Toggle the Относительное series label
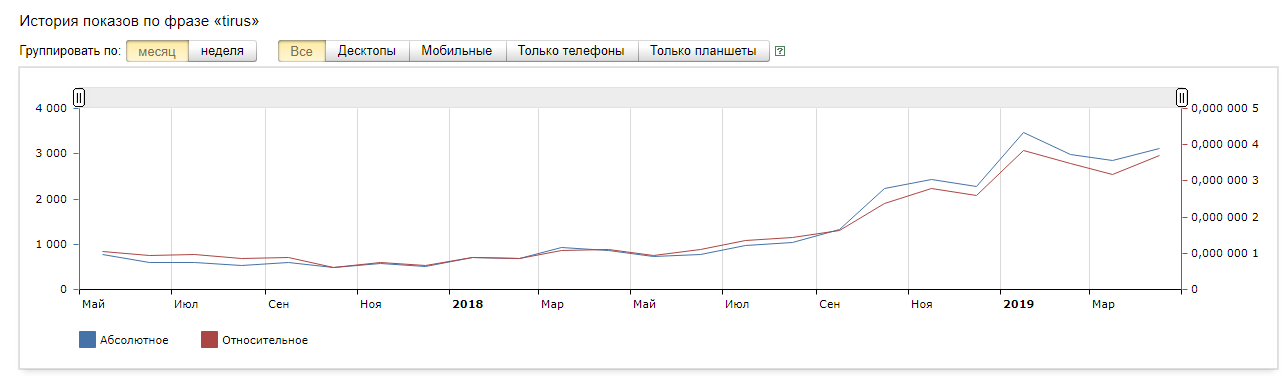The image size is (1285, 376). (265, 341)
